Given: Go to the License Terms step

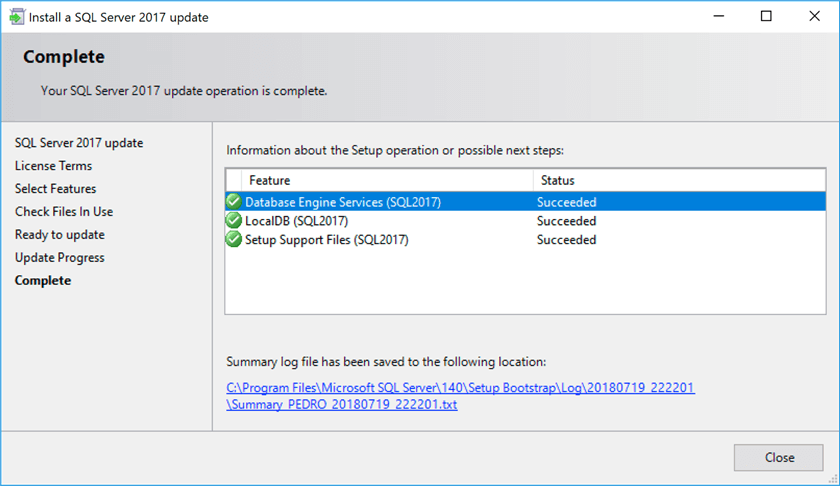Looking at the screenshot, I should 53,166.
